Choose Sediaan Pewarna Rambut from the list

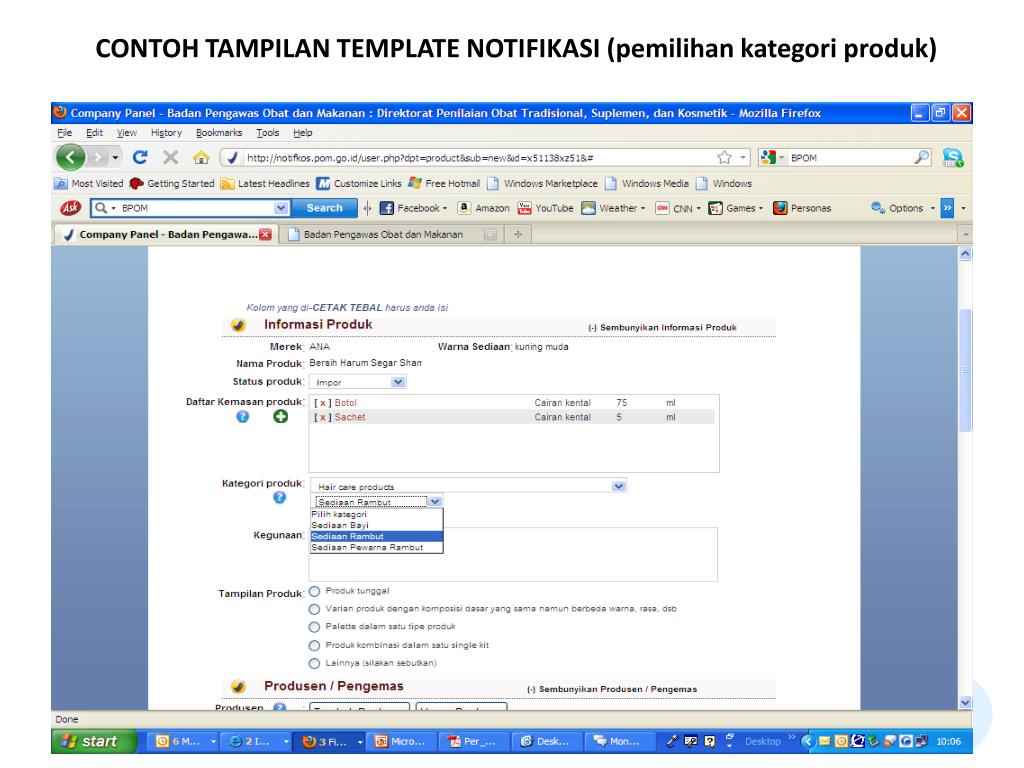point(377,548)
